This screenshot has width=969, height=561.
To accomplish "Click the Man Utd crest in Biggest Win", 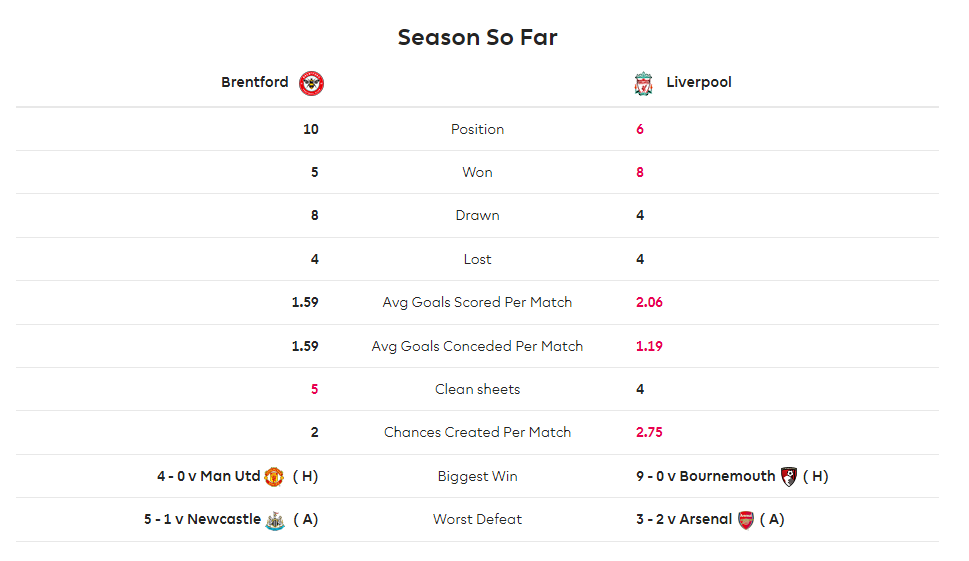I will (274, 477).
